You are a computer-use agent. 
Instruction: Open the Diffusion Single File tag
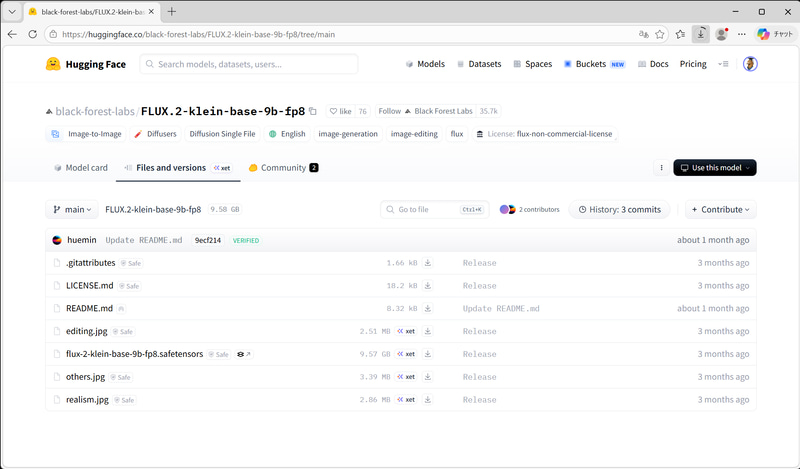tap(222, 134)
